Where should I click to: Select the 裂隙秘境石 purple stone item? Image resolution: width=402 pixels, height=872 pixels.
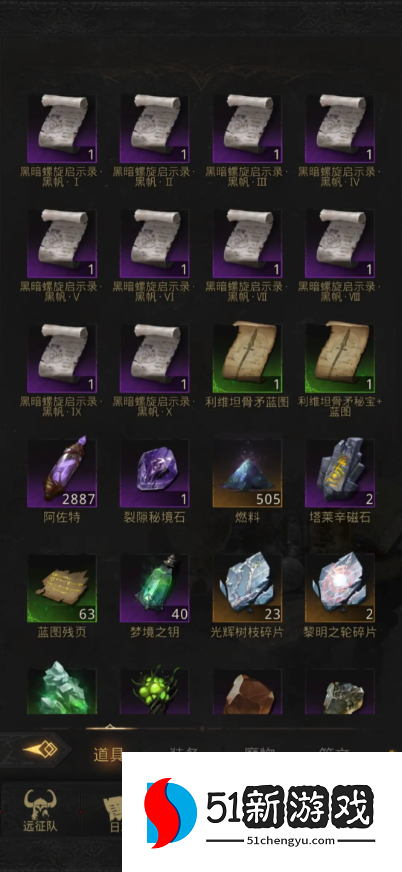coord(155,472)
